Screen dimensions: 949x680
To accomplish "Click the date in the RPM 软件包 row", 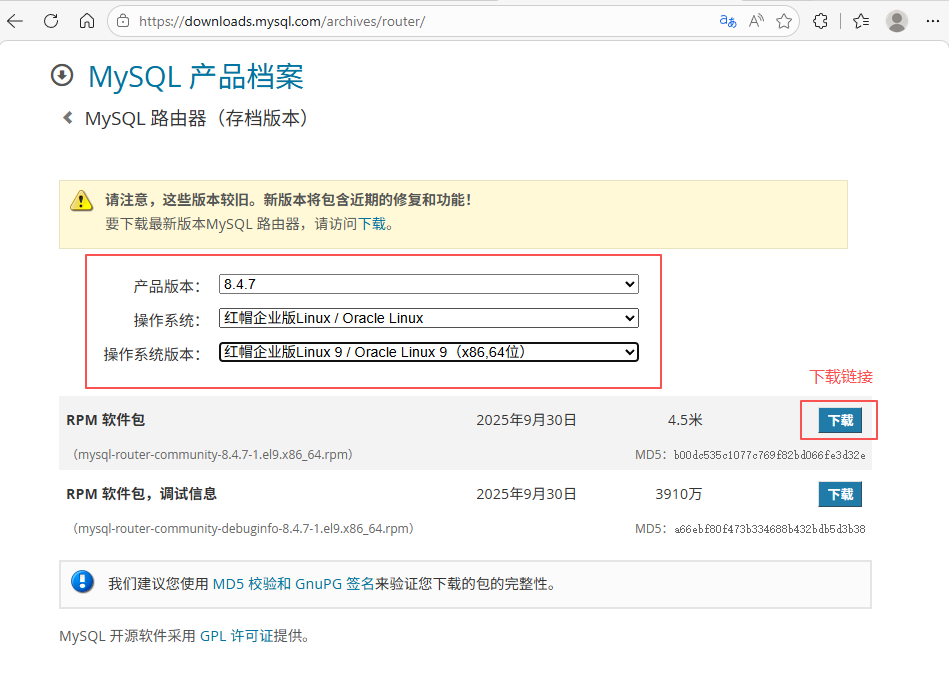I will coord(526,420).
